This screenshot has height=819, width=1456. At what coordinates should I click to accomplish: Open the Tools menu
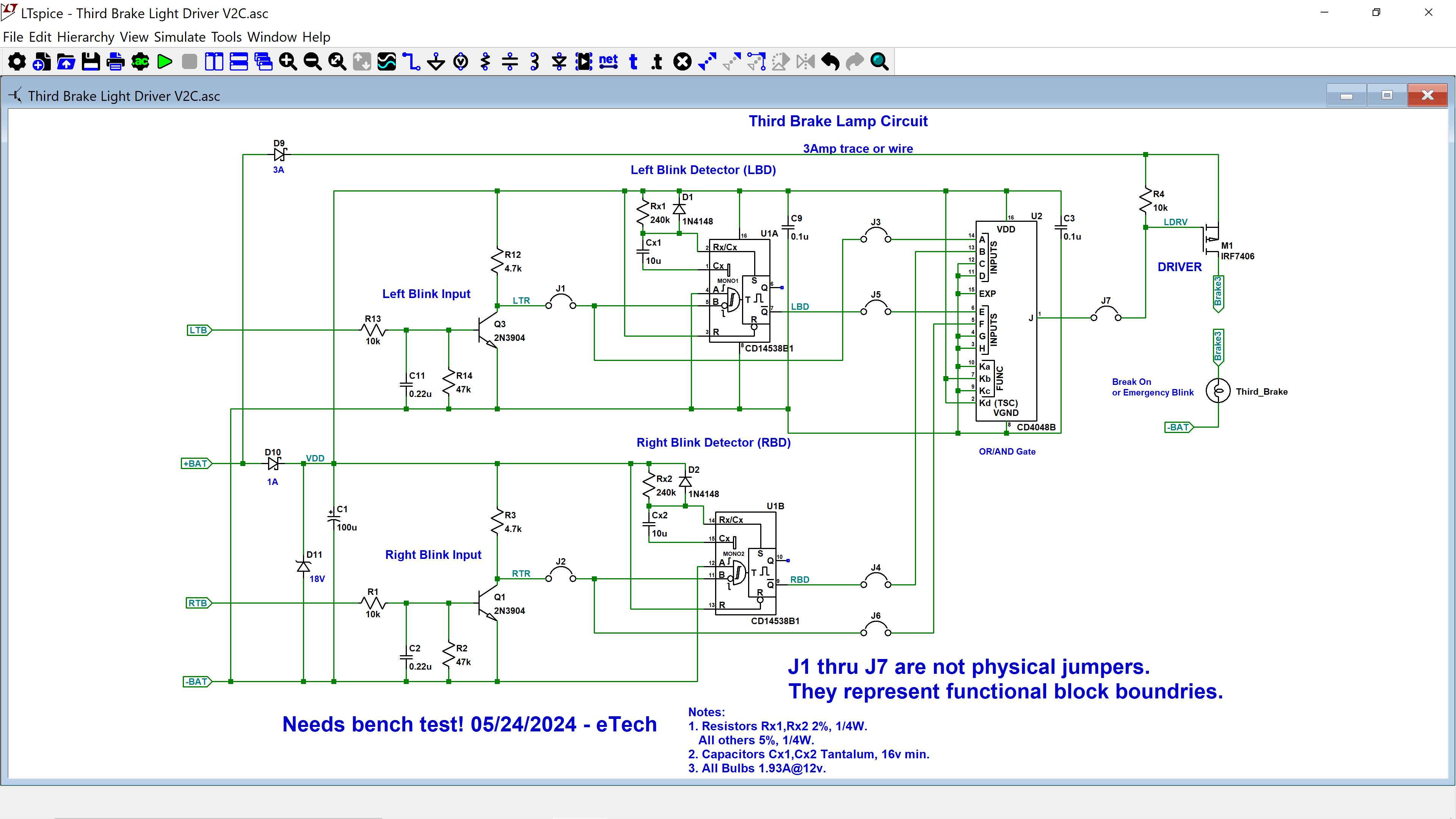pyautogui.click(x=227, y=37)
